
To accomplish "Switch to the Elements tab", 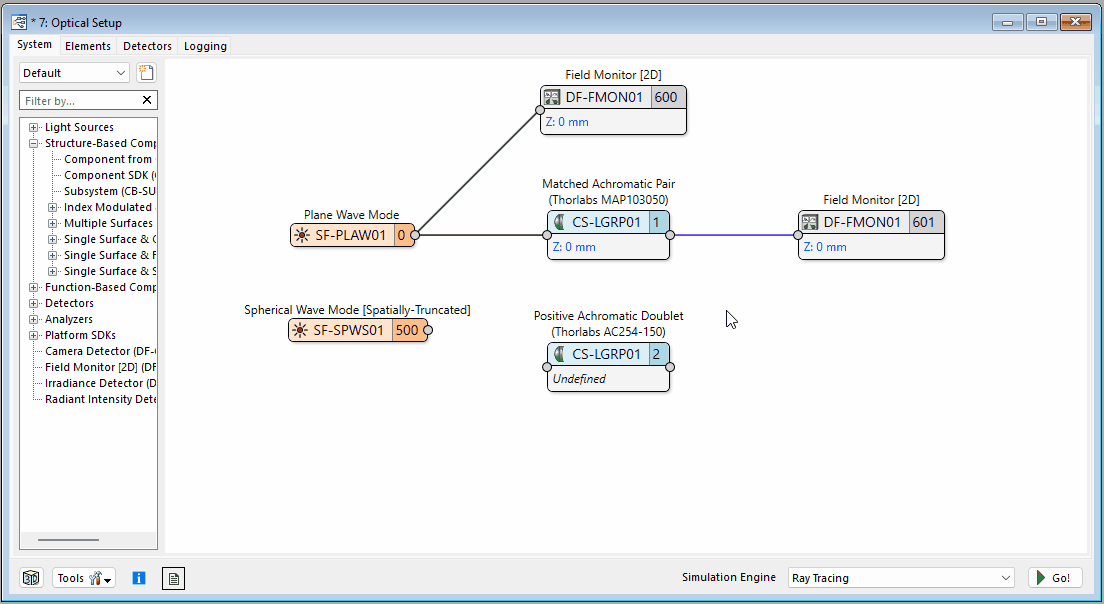I will (x=87, y=46).
